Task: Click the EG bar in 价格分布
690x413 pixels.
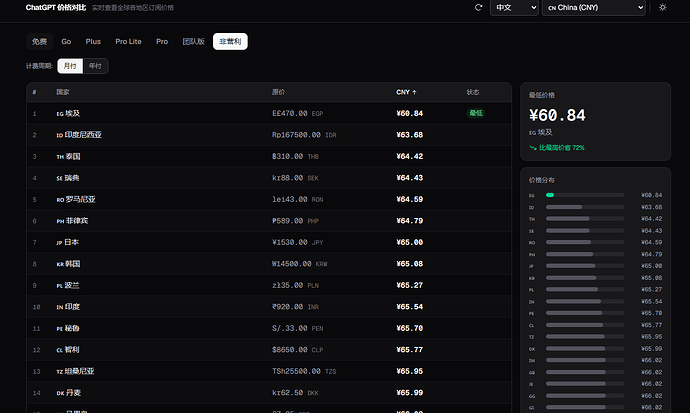Action: [585, 195]
